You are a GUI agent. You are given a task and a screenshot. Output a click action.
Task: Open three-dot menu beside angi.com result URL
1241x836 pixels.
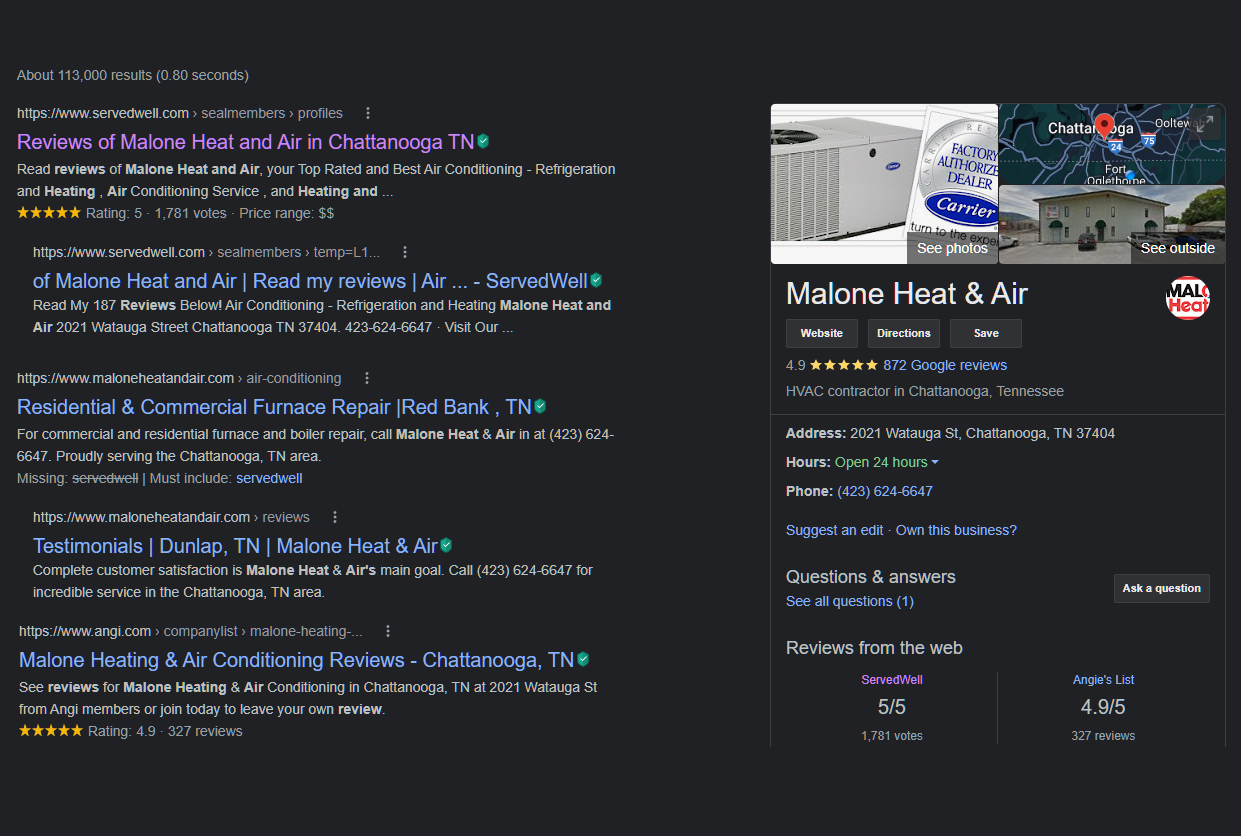388,631
